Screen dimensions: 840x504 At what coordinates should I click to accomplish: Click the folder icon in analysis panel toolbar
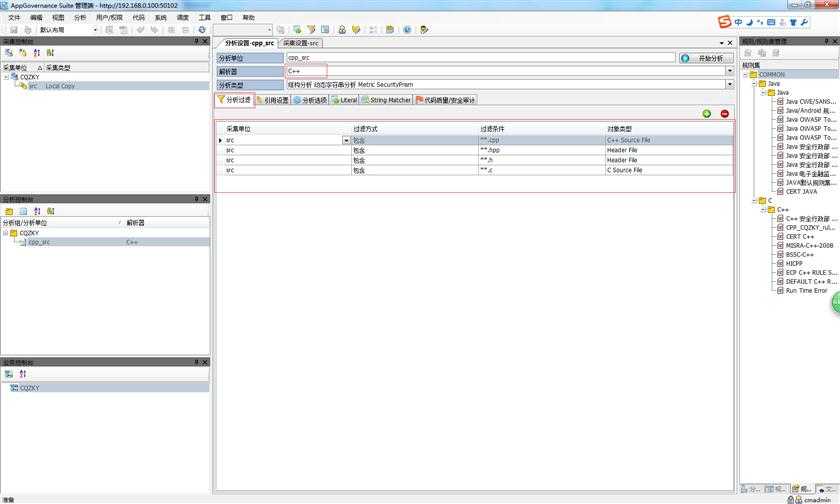[9, 212]
